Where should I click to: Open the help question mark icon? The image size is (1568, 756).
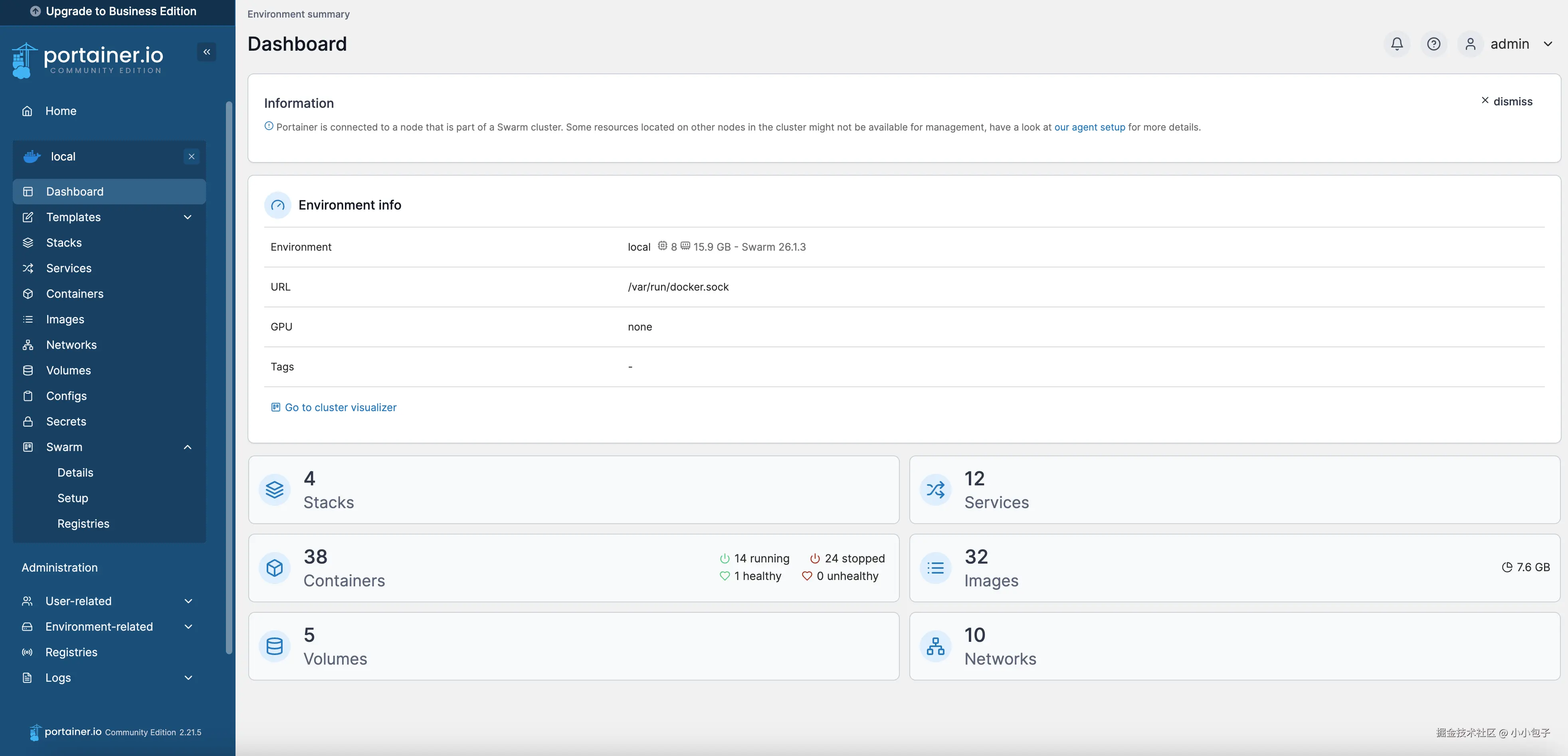(1433, 44)
